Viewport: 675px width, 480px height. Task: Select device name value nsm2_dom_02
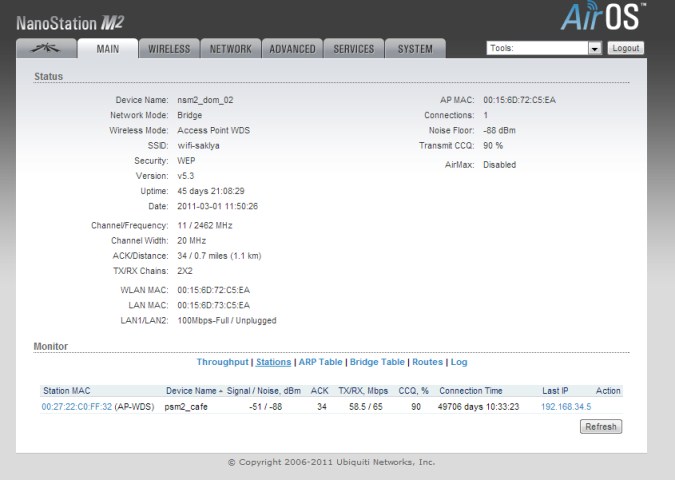click(x=205, y=100)
